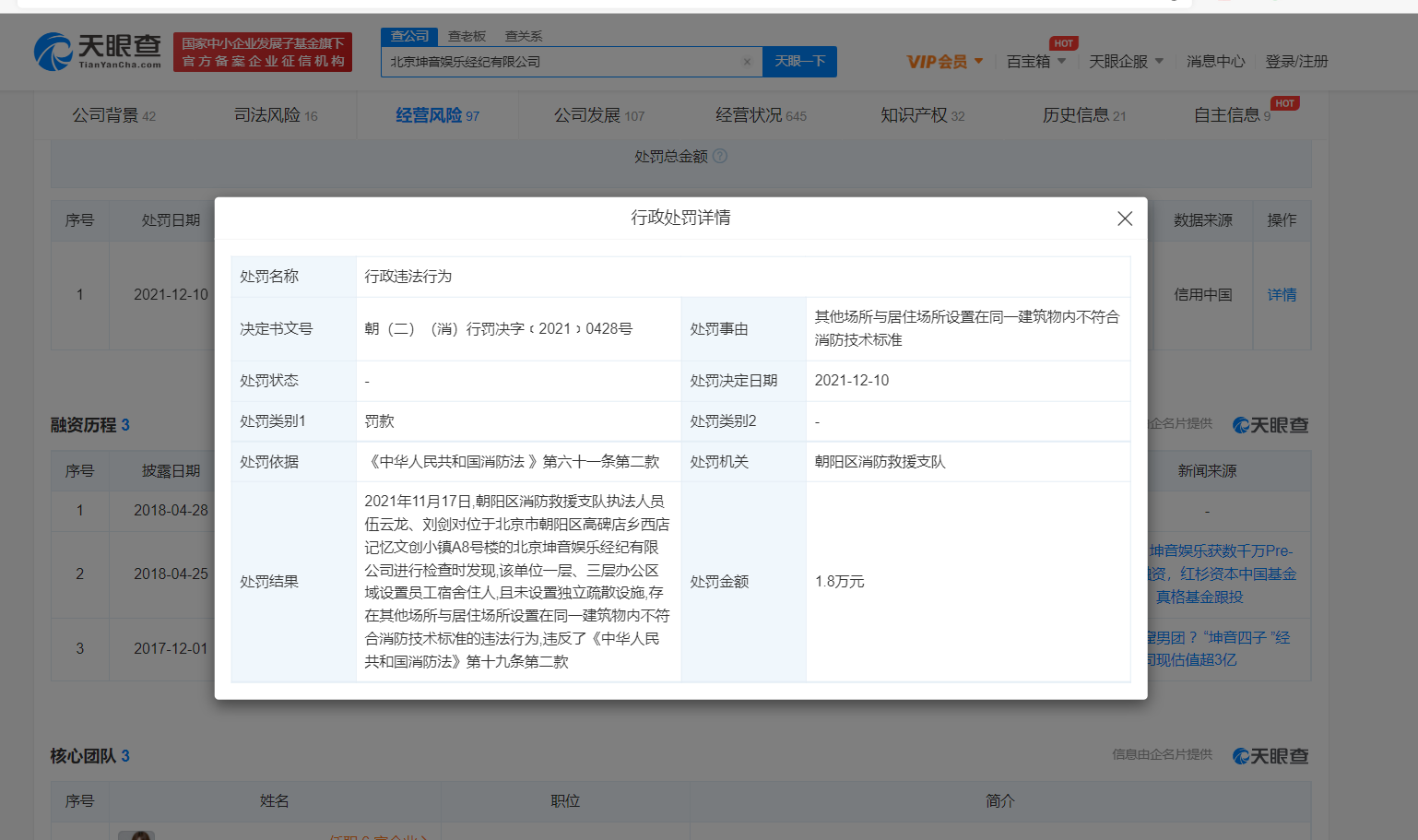Screen dimensions: 1418x840
Task: Click the member avatar in 核心团队 list
Action: tap(136, 835)
